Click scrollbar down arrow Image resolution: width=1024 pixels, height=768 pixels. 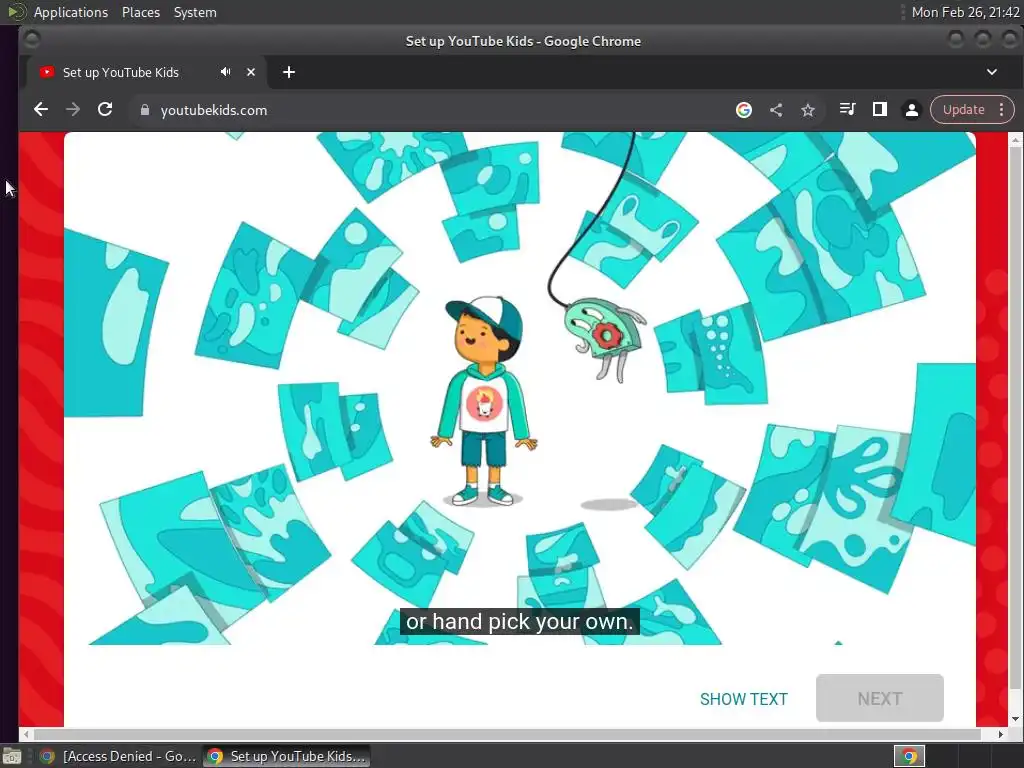point(1015,719)
